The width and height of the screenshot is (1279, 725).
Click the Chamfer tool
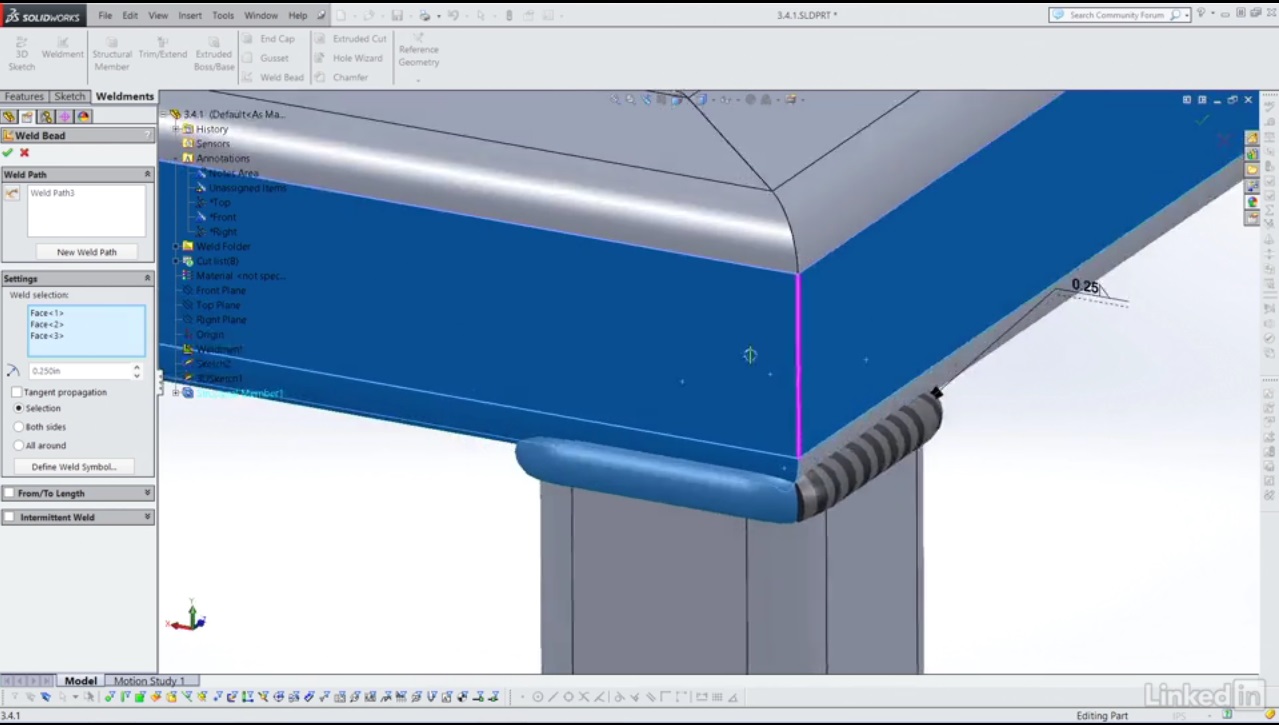[x=350, y=77]
